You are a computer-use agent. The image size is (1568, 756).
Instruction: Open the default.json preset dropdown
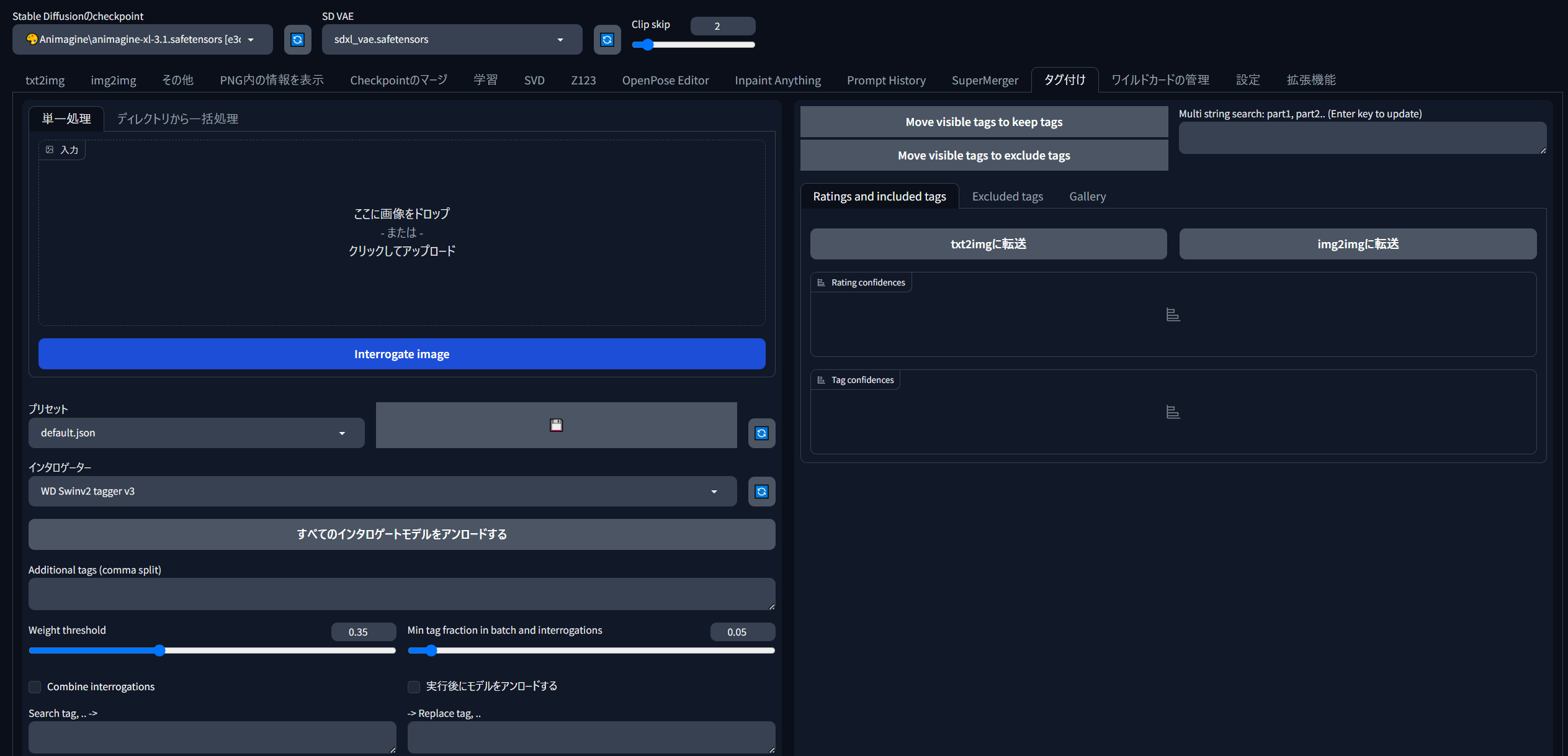click(196, 433)
